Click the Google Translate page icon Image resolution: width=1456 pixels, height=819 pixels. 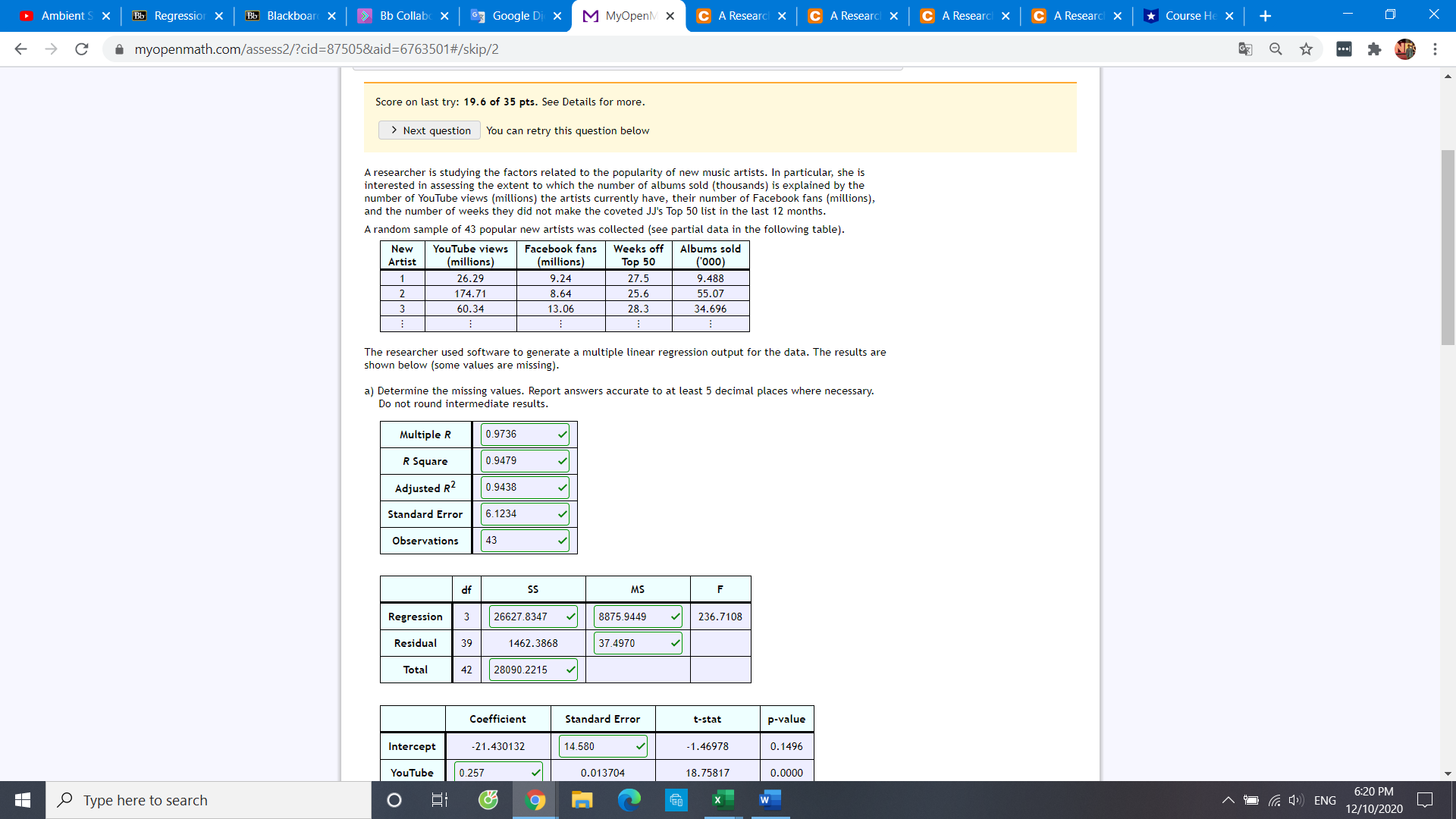pyautogui.click(x=1245, y=49)
